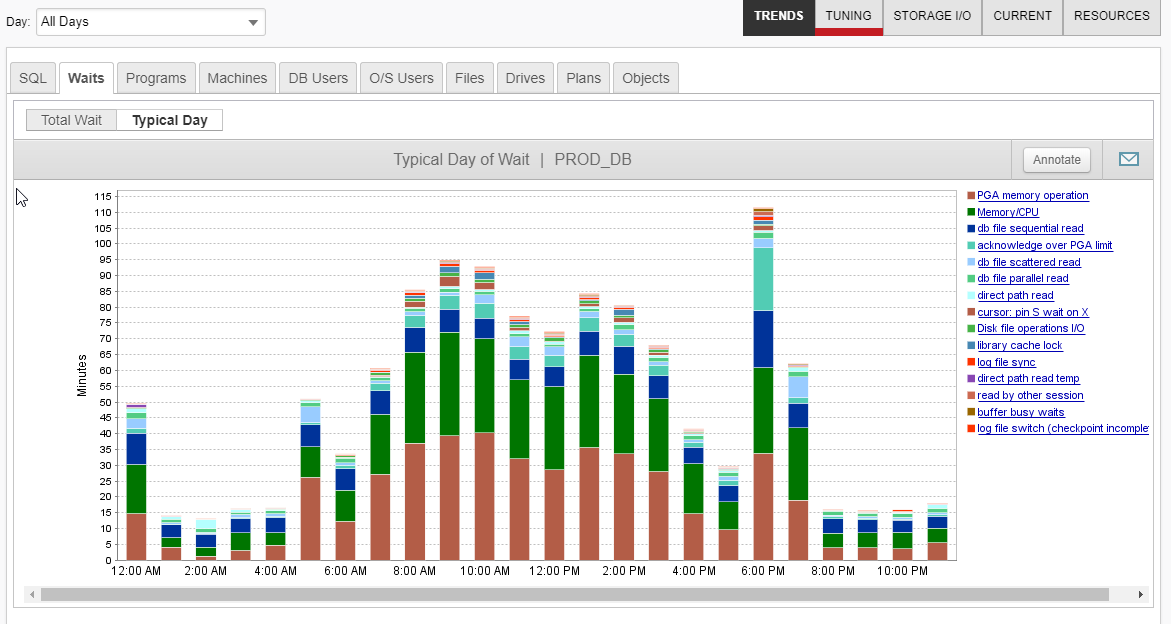The image size is (1171, 624).
Task: Open the Memory/CPU legend link
Action: point(1008,212)
